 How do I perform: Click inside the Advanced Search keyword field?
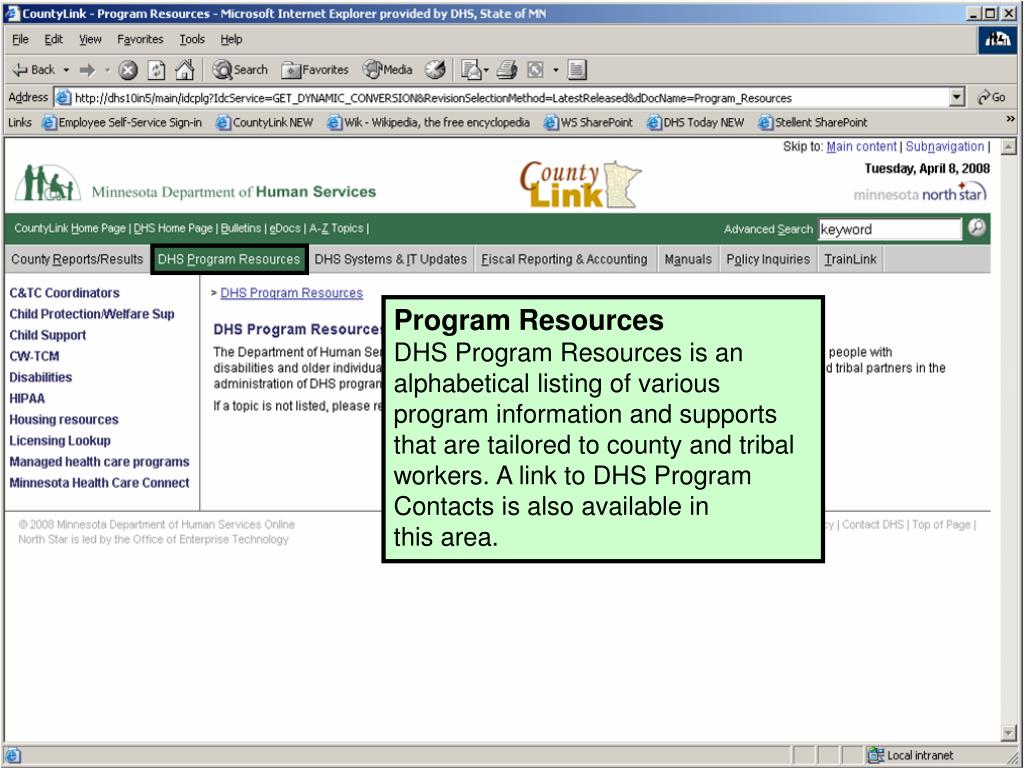(x=890, y=229)
